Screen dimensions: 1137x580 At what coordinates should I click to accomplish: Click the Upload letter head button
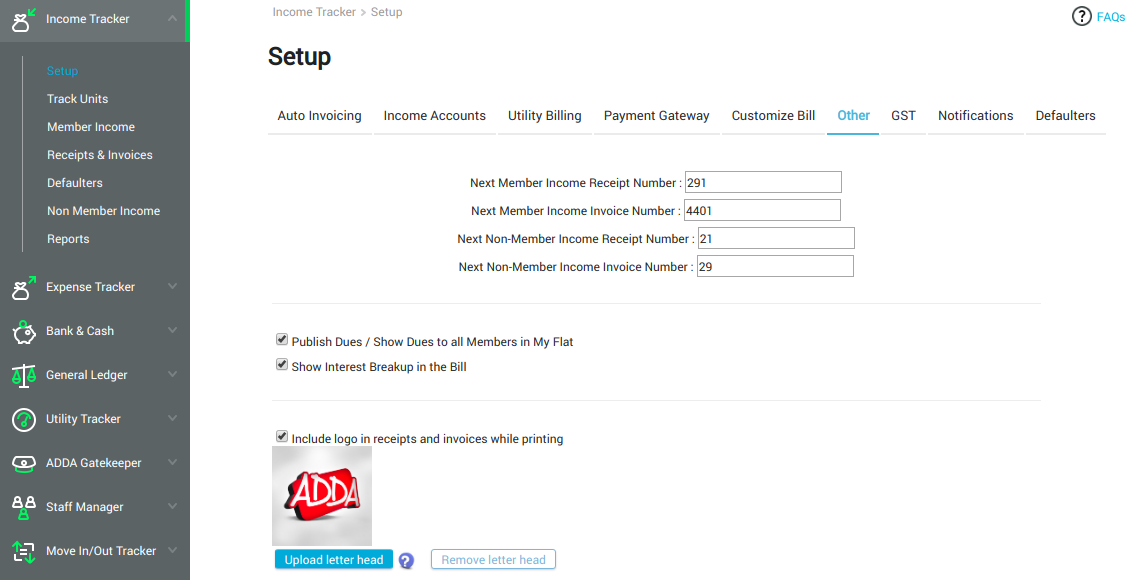click(x=333, y=559)
